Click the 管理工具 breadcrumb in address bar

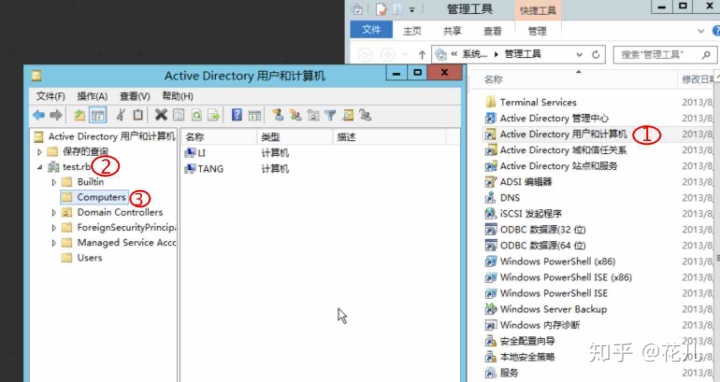tap(522, 54)
